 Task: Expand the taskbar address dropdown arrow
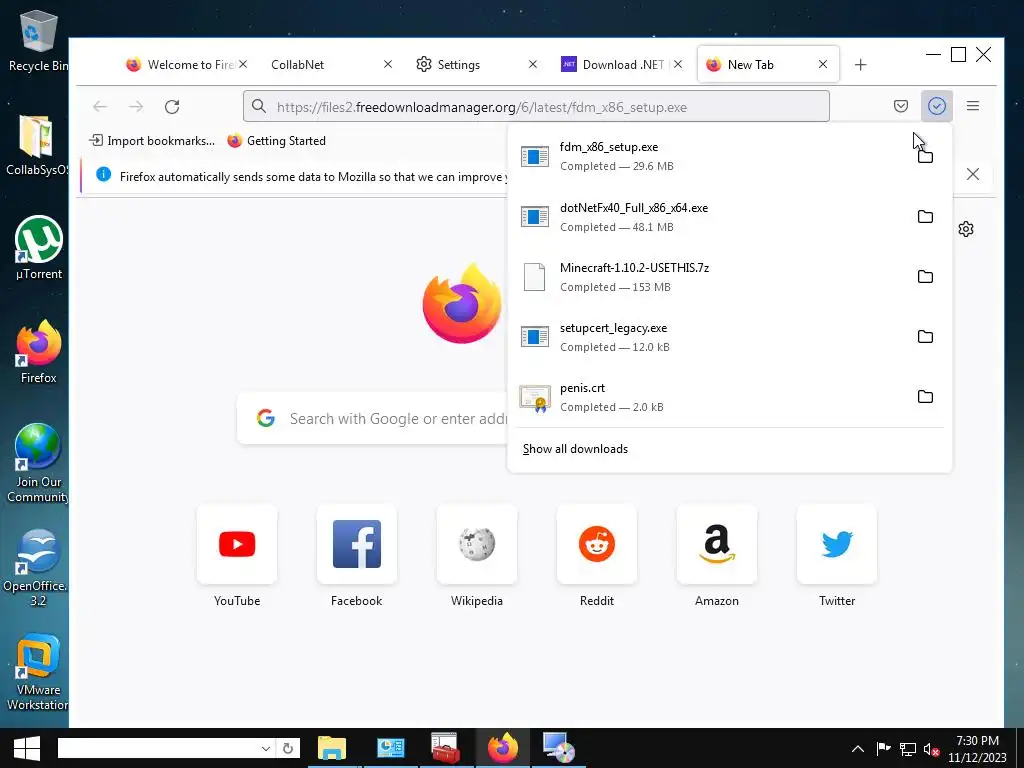click(265, 748)
